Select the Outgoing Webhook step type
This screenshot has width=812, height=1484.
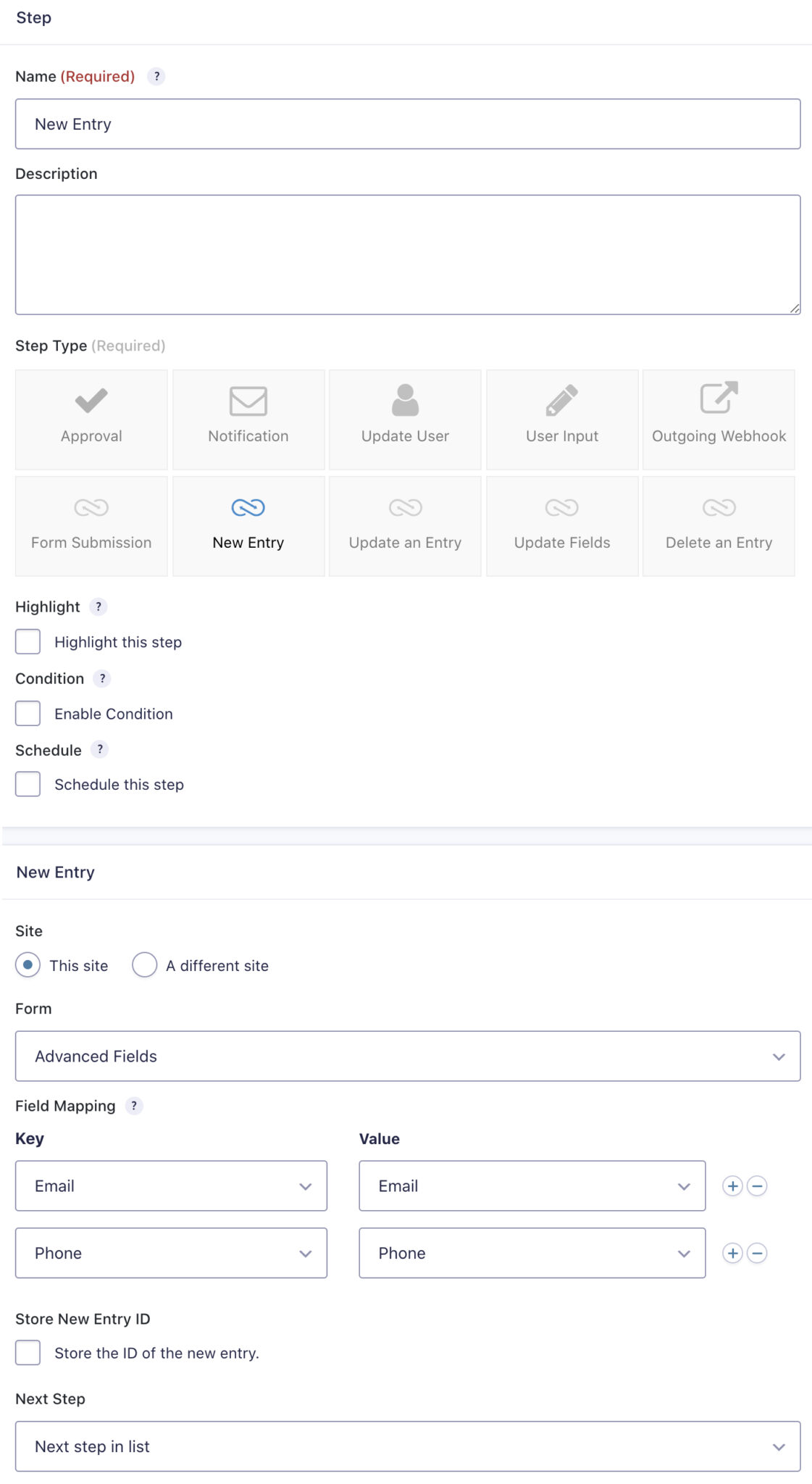718,419
